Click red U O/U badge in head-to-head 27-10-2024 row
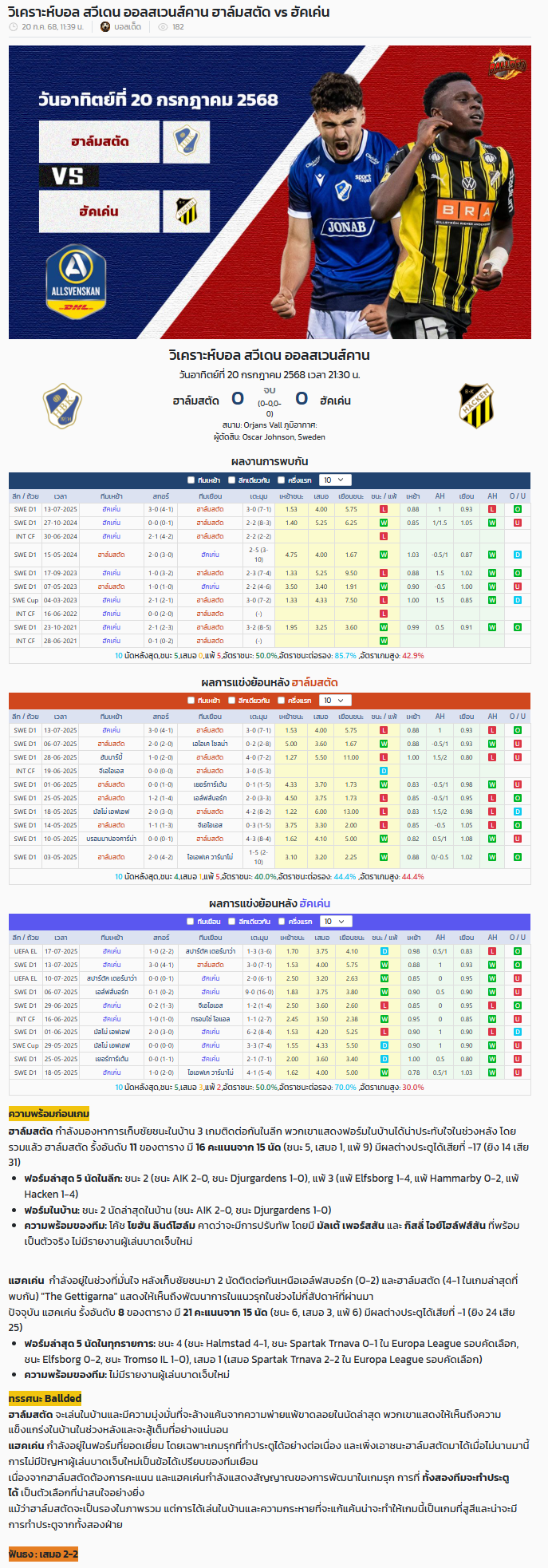 click(518, 523)
